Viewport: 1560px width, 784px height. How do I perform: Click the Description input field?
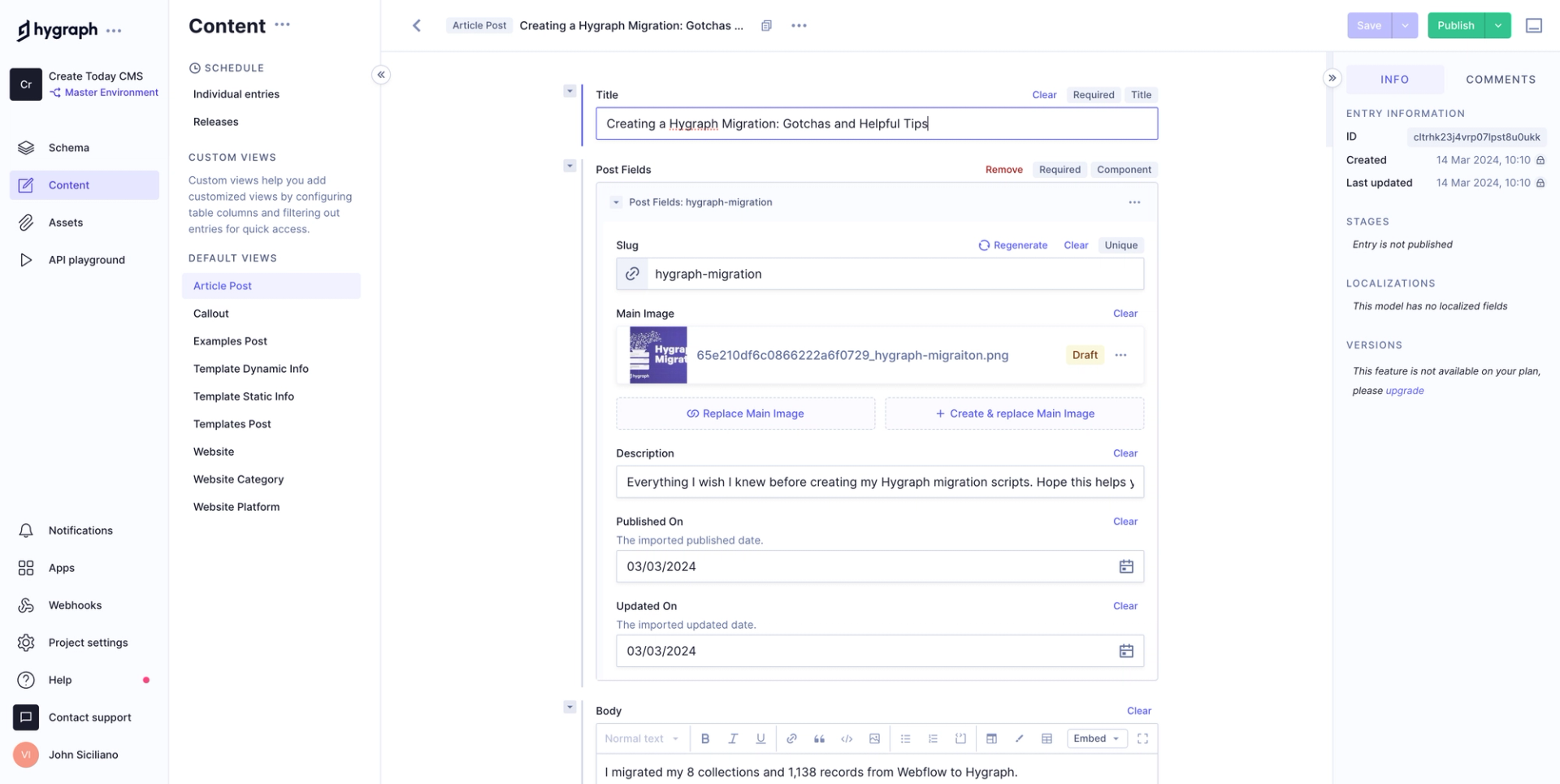click(880, 482)
